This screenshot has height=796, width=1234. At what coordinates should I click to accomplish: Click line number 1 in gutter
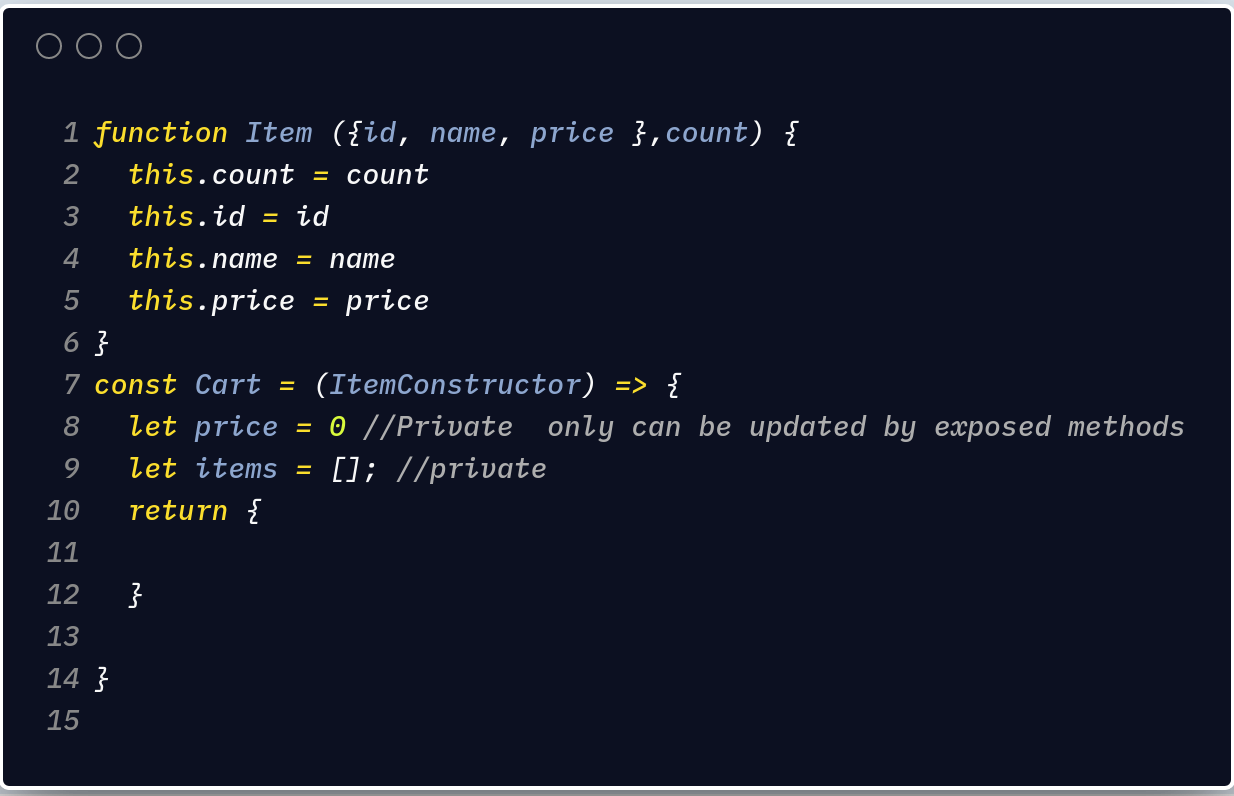(71, 133)
